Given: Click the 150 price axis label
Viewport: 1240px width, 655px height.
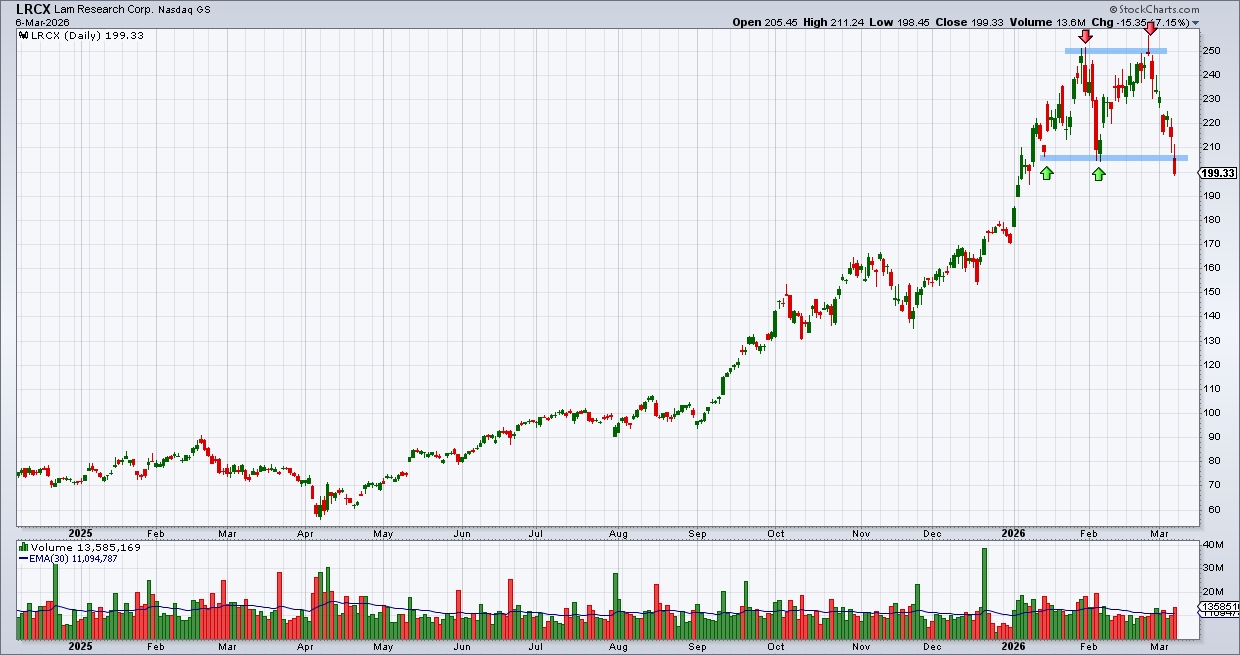Looking at the screenshot, I should coord(1212,292).
